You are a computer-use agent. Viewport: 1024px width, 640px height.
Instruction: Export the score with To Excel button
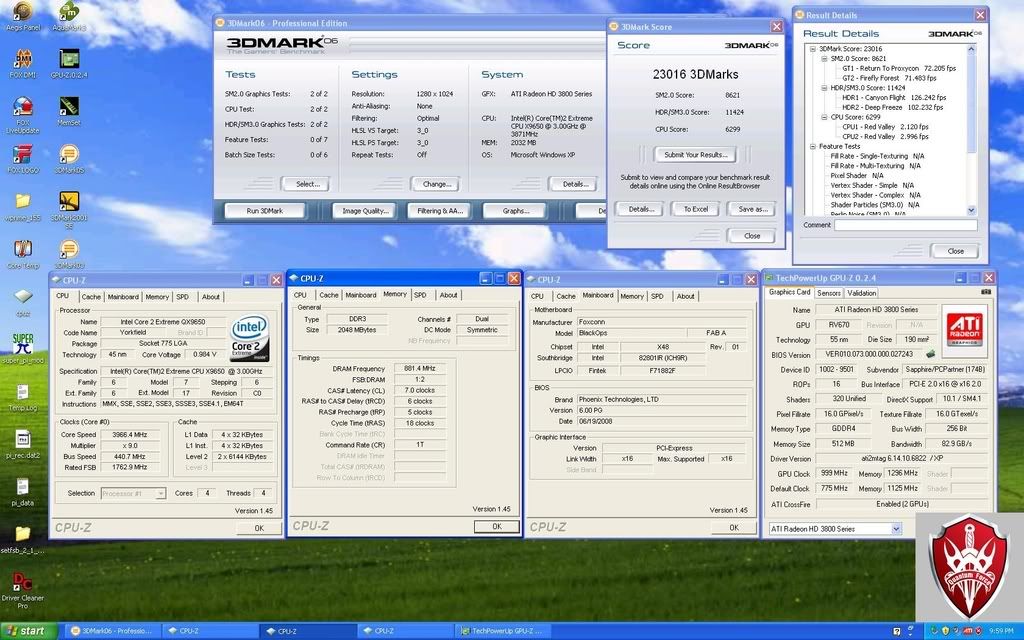point(696,209)
